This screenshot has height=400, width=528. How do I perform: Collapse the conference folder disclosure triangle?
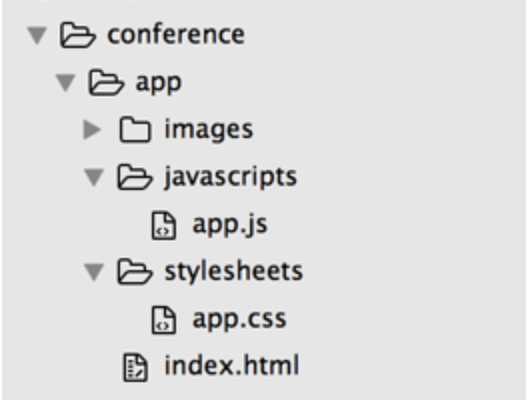click(37, 36)
